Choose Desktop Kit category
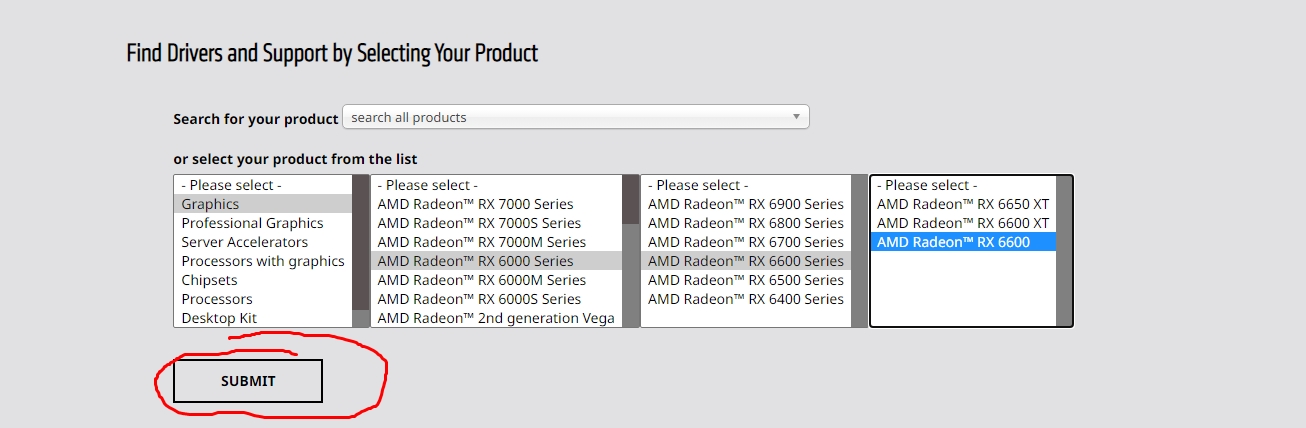 [219, 318]
